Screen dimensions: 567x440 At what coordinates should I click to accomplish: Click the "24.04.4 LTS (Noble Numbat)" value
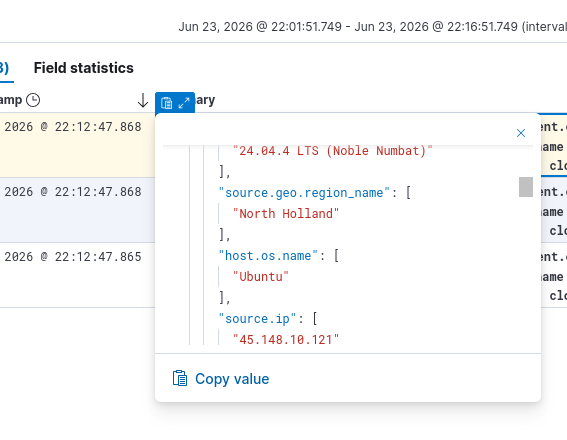click(x=333, y=151)
